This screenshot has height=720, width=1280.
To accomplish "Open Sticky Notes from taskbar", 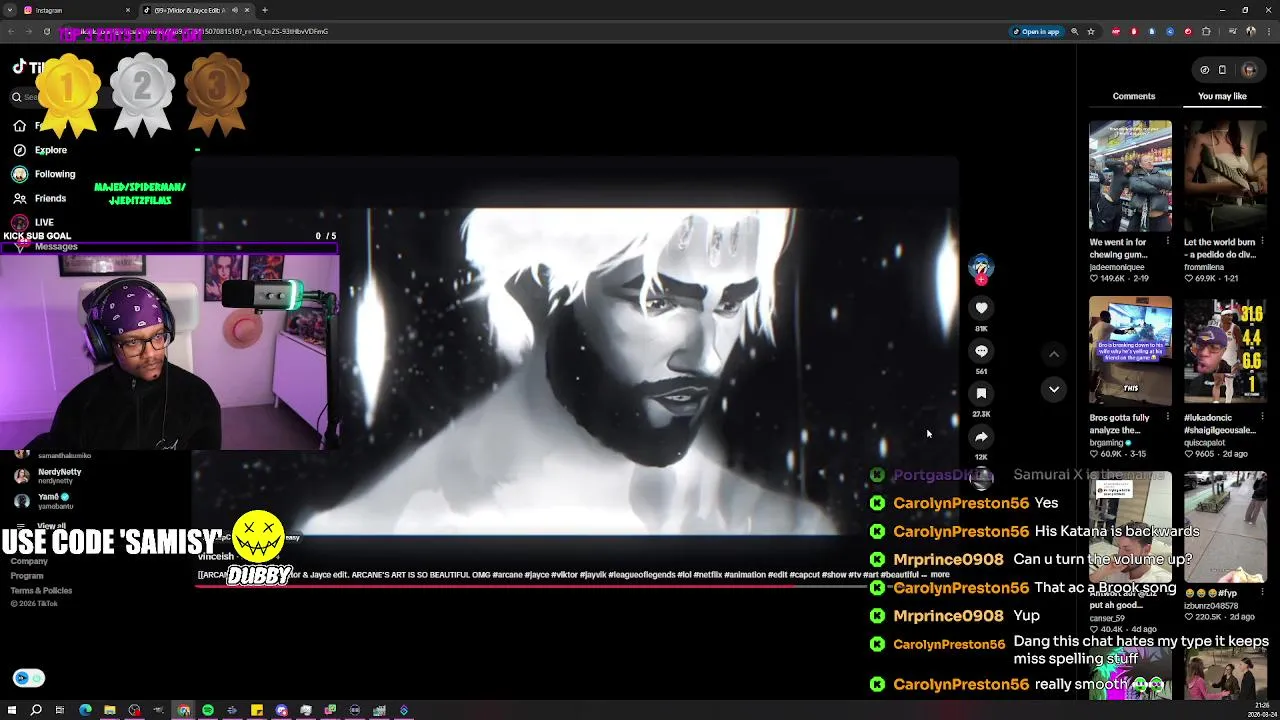I will 257,710.
